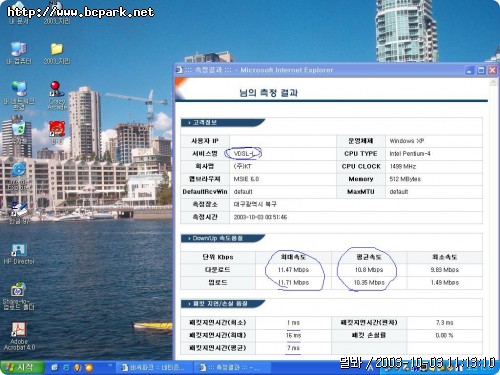Click the '10.8 Mbps' average download speed
This screenshot has height=375, width=500.
369,270
